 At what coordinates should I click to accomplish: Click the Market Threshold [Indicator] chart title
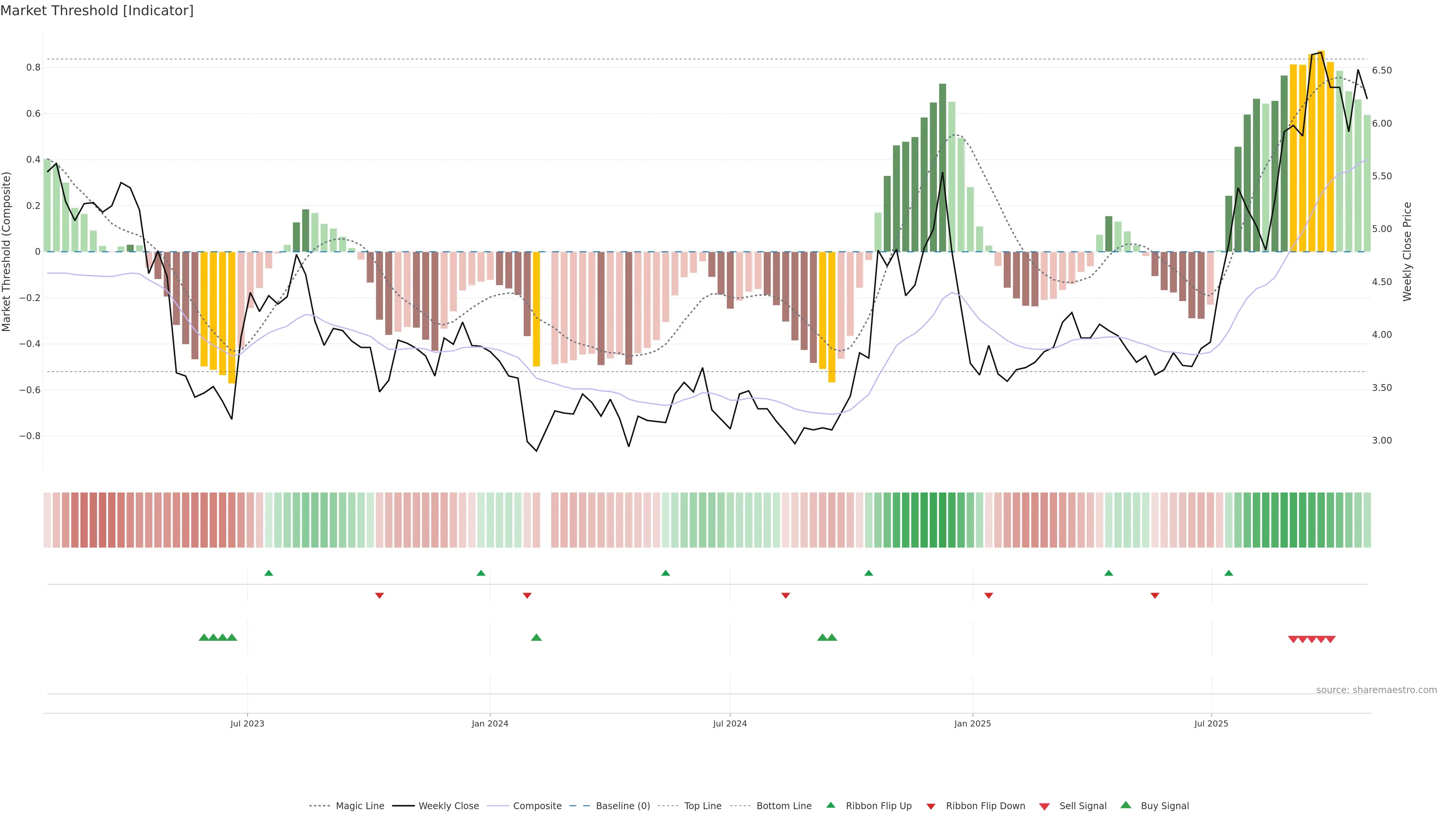point(97,11)
